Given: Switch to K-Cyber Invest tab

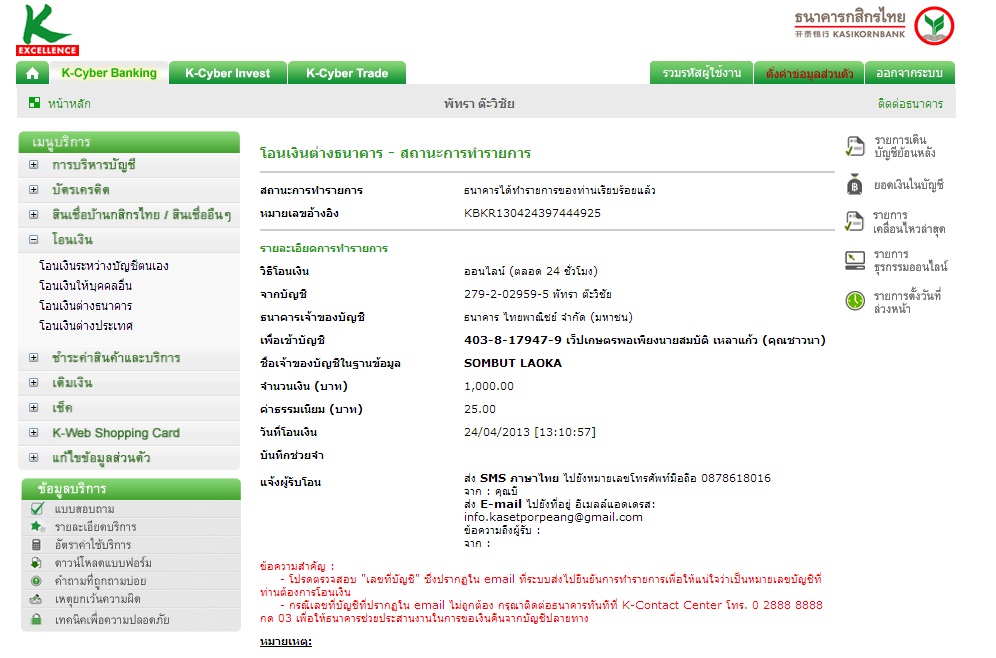Looking at the screenshot, I should 227,73.
